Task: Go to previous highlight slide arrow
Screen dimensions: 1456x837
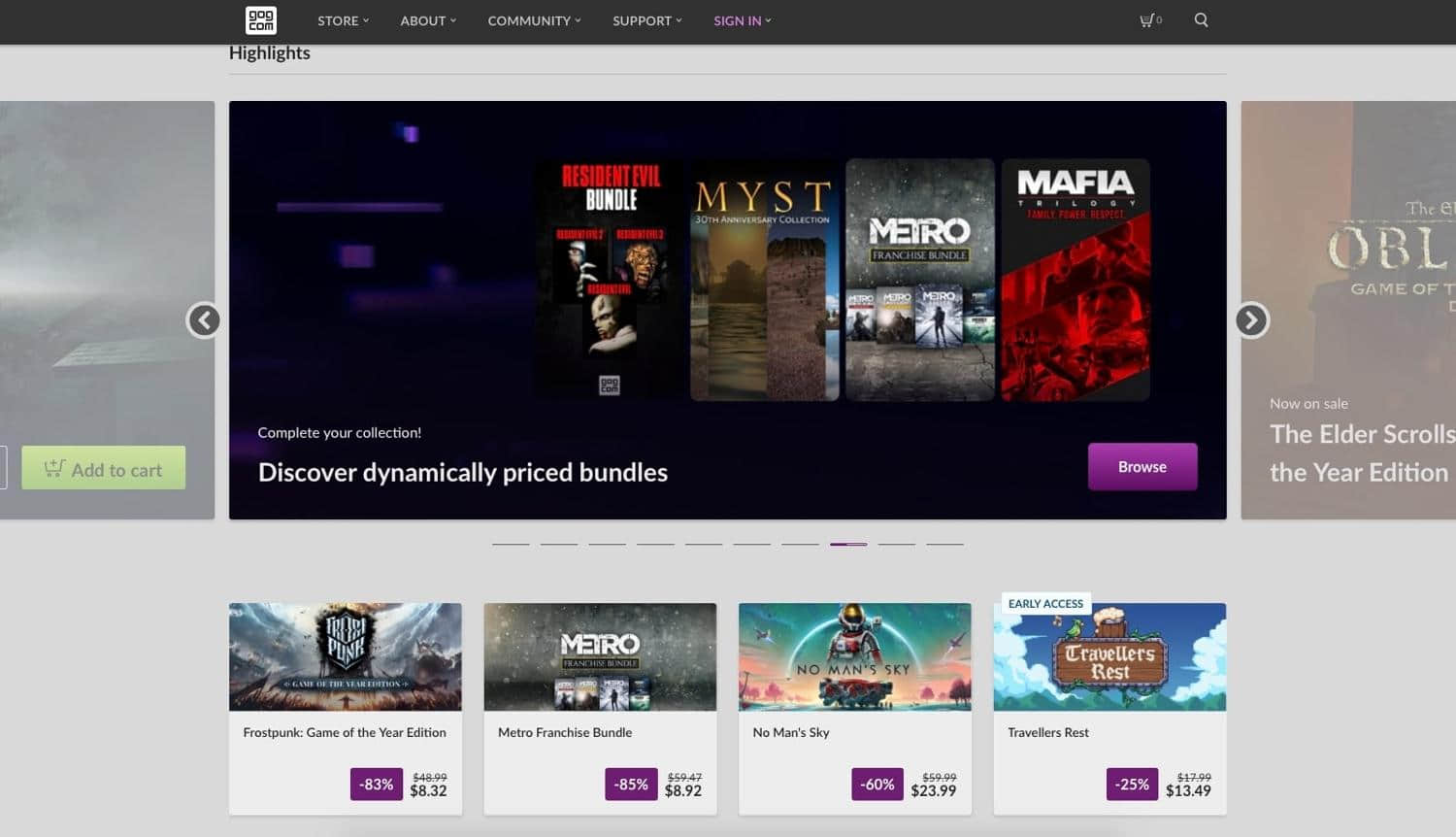Action: point(204,320)
